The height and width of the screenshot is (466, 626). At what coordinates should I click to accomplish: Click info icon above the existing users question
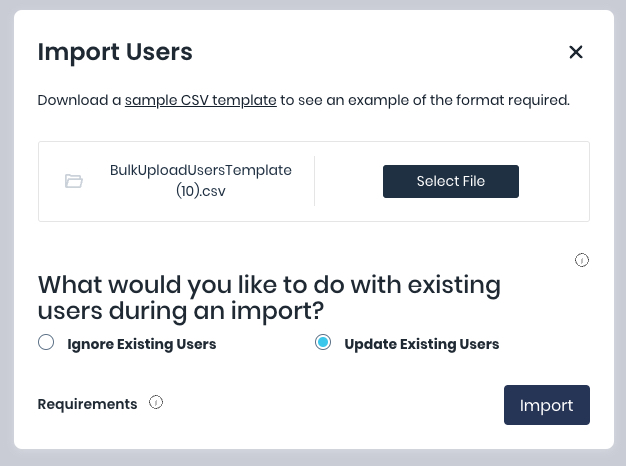(582, 260)
